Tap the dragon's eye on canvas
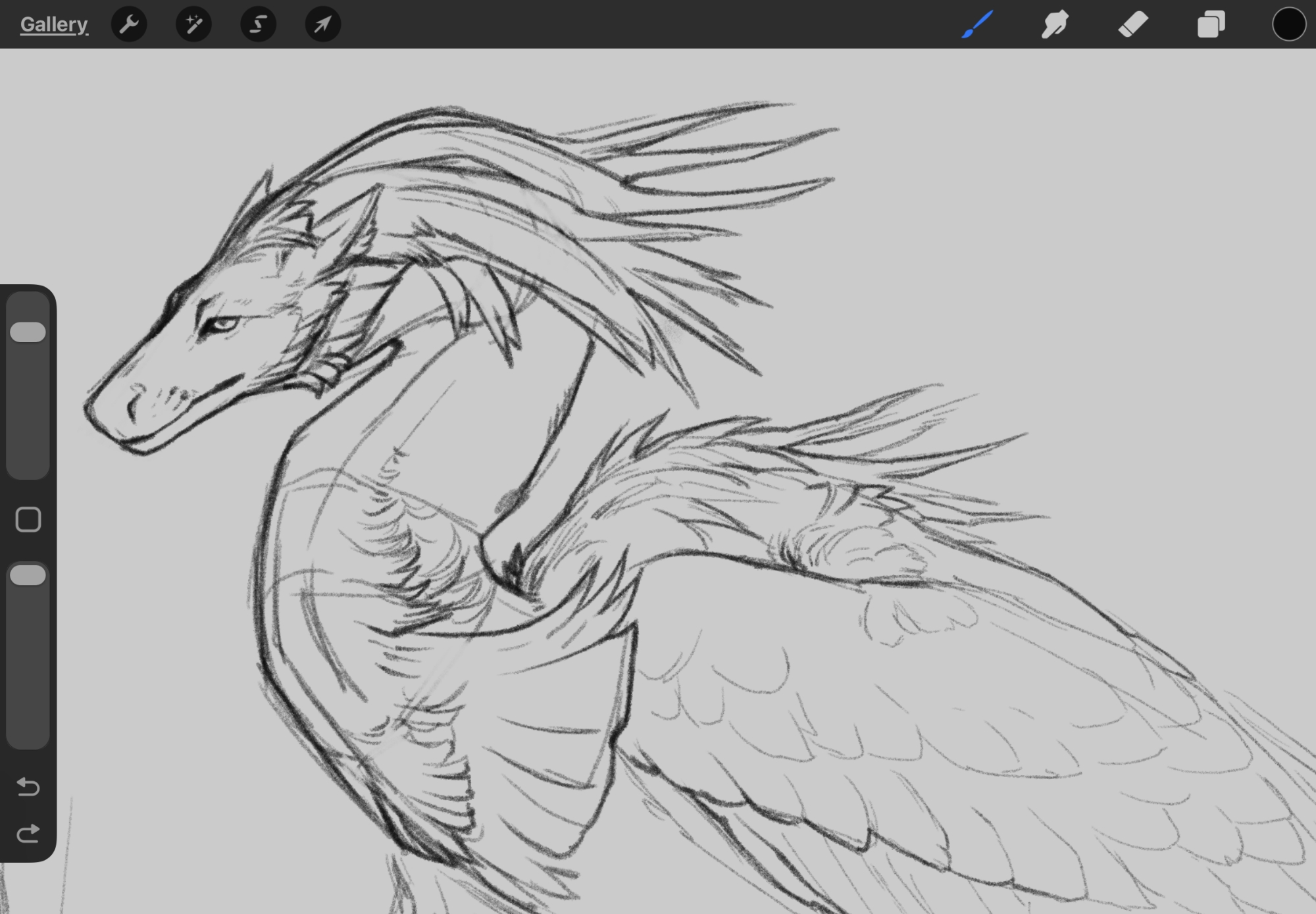Image resolution: width=1316 pixels, height=914 pixels. tap(222, 324)
